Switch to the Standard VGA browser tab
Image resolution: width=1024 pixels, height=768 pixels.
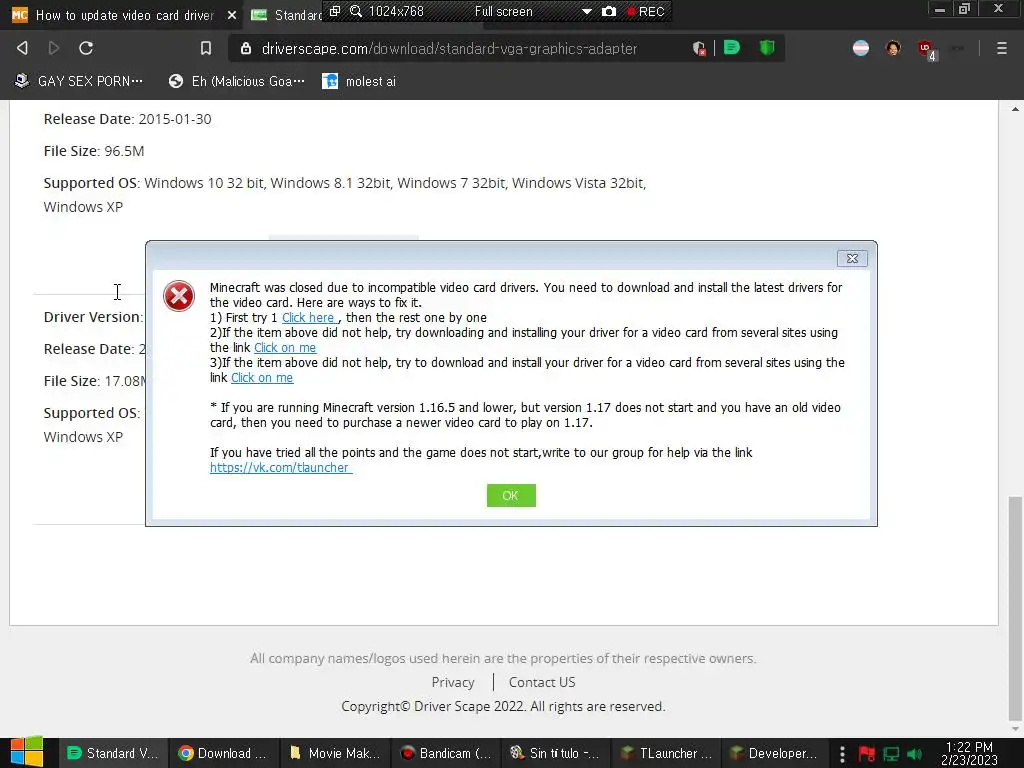(286, 14)
